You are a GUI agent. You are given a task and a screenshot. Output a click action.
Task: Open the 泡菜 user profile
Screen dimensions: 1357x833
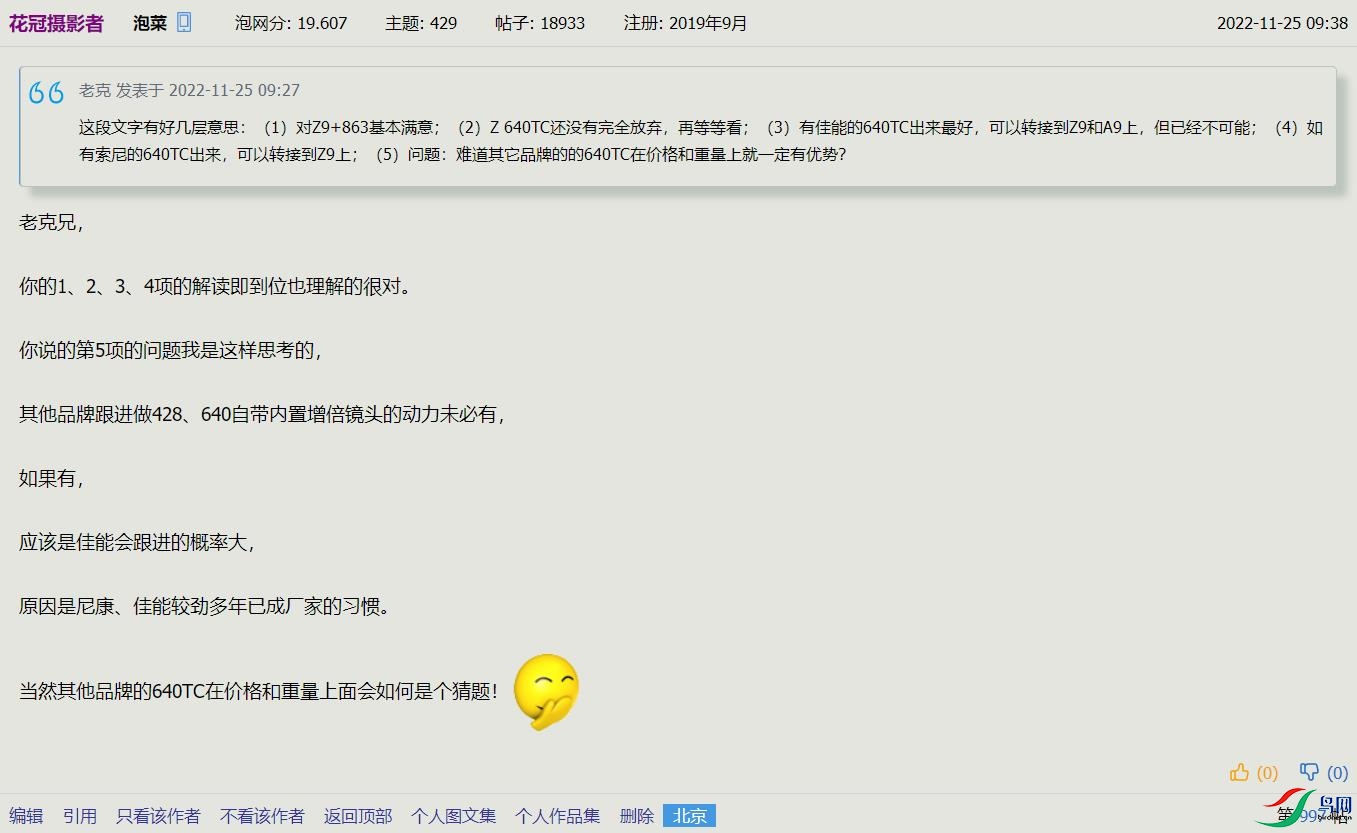[x=150, y=23]
